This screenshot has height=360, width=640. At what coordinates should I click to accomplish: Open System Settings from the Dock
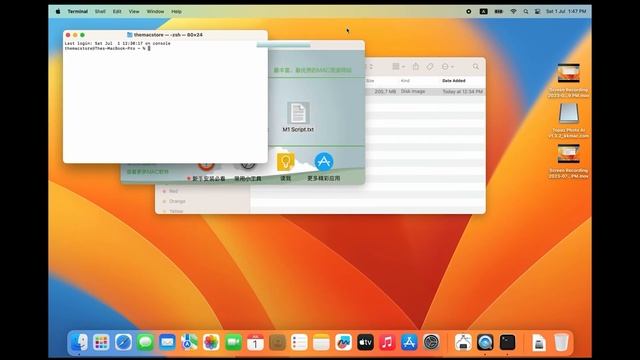click(431, 342)
